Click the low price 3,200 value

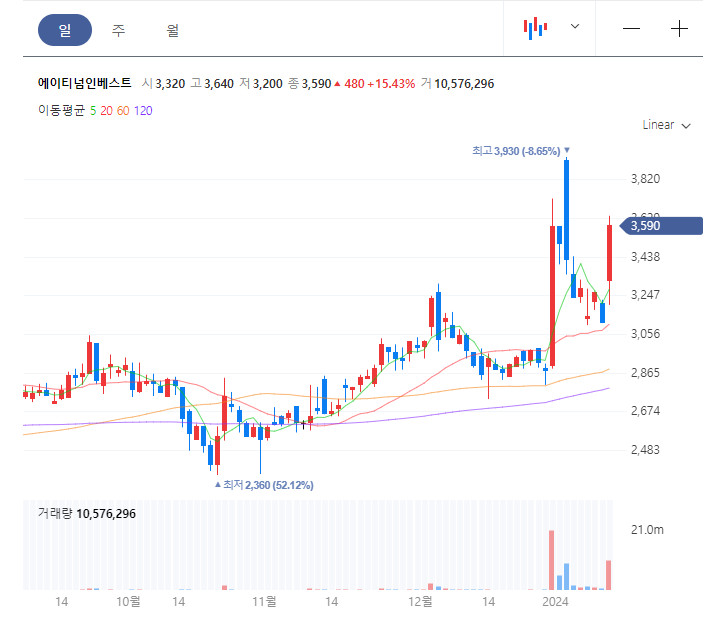[267, 84]
